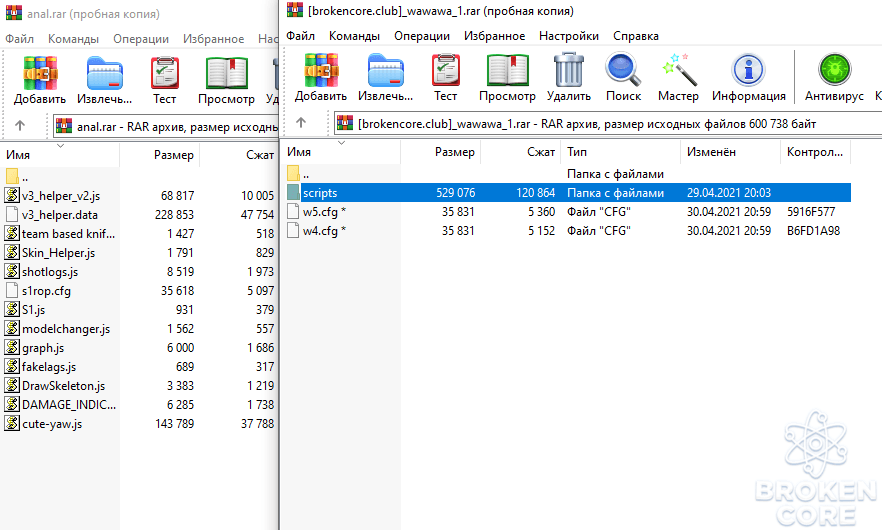Launch Мастер wizard wand icon
Screen dimensions: 882x530
coord(678,70)
